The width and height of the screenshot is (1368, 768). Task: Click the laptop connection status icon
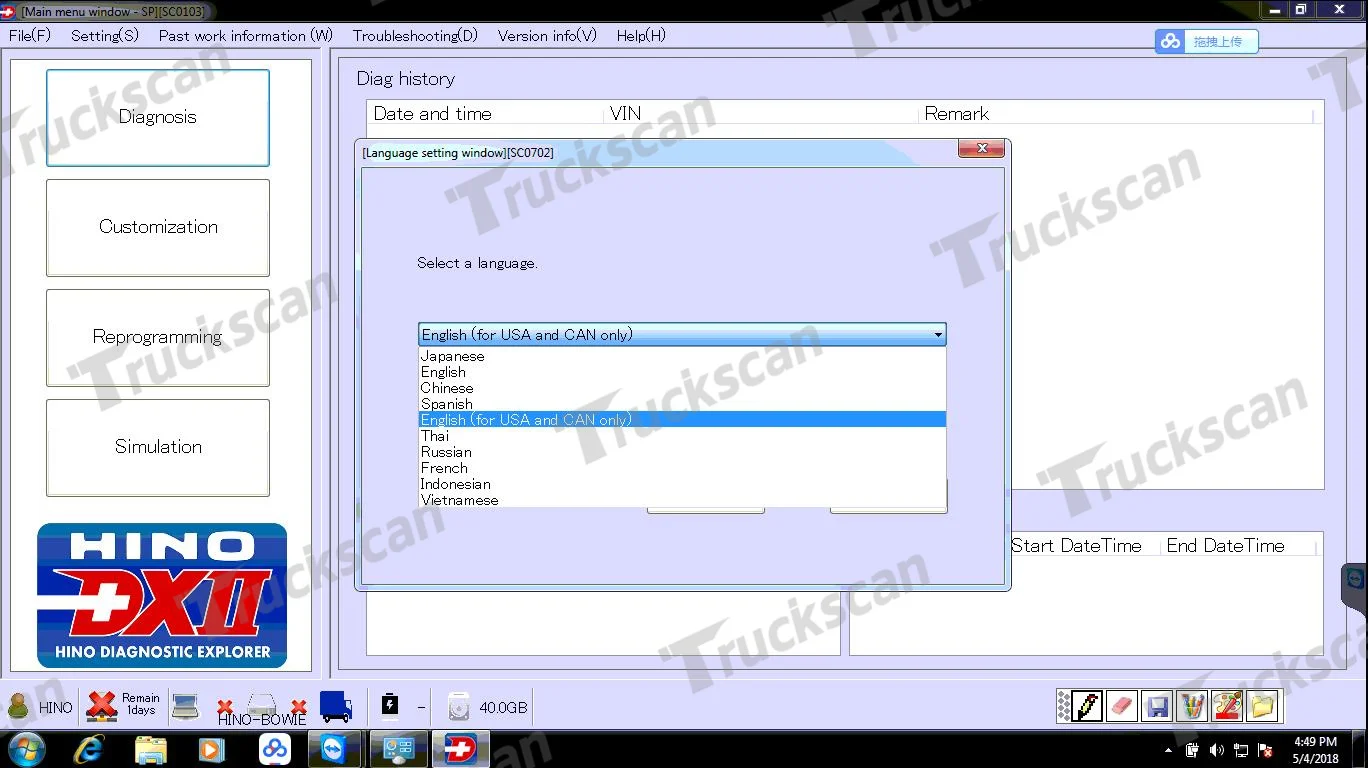coord(185,706)
